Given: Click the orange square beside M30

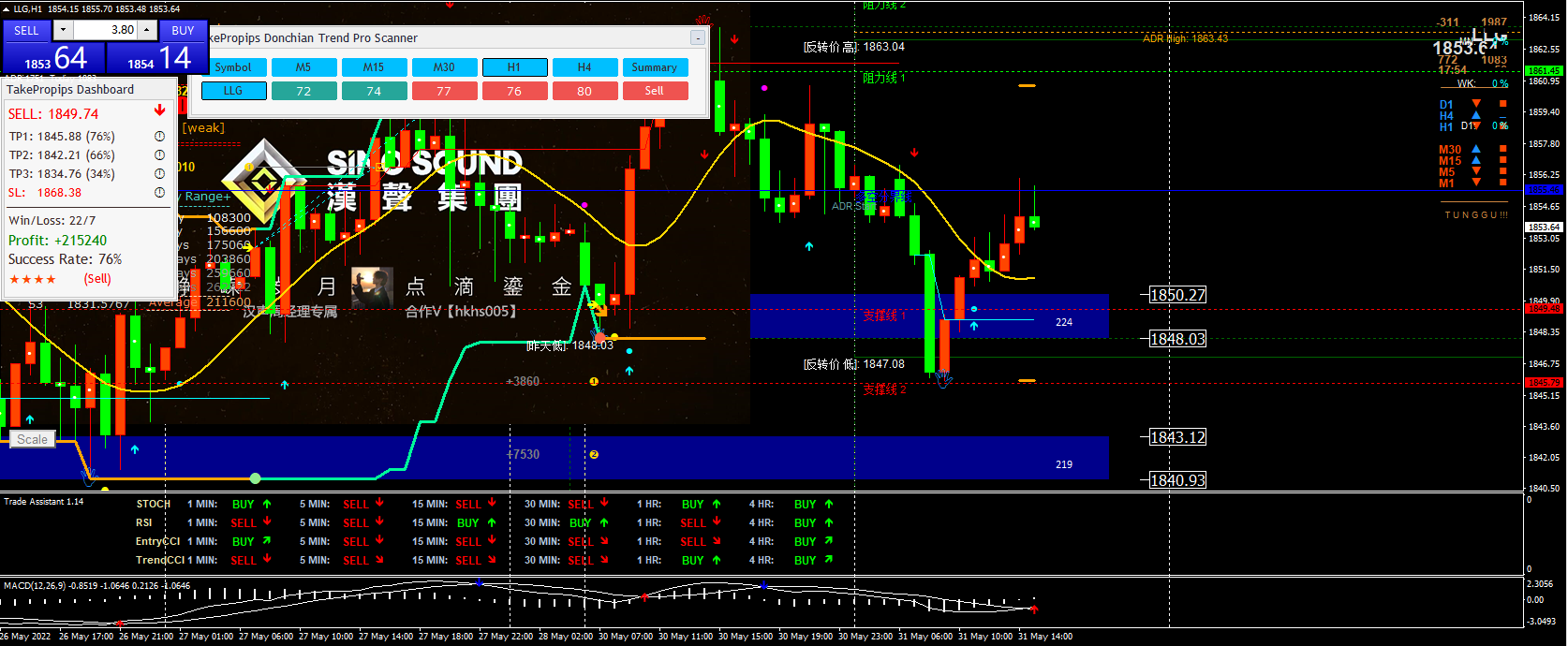Looking at the screenshot, I should (1502, 149).
